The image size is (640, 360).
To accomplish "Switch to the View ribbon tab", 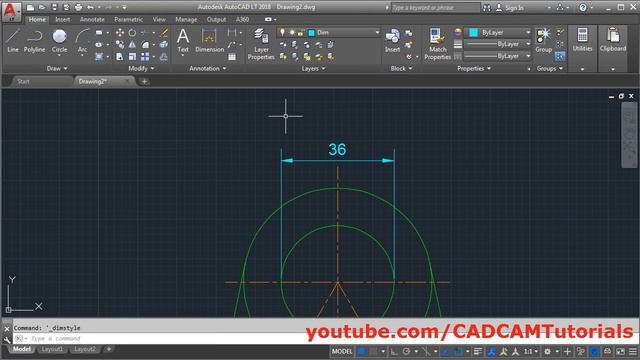I will tap(159, 19).
